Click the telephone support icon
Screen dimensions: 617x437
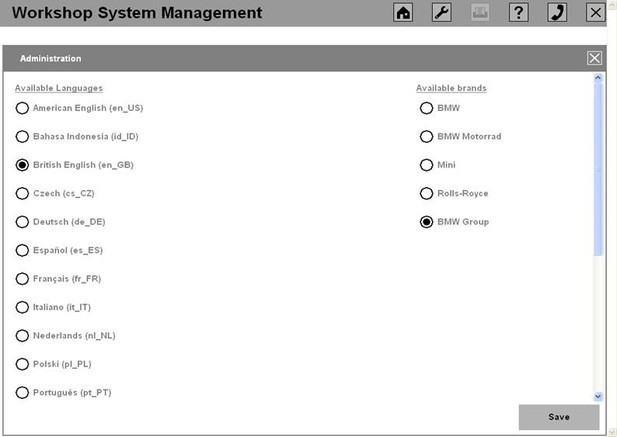tap(557, 13)
